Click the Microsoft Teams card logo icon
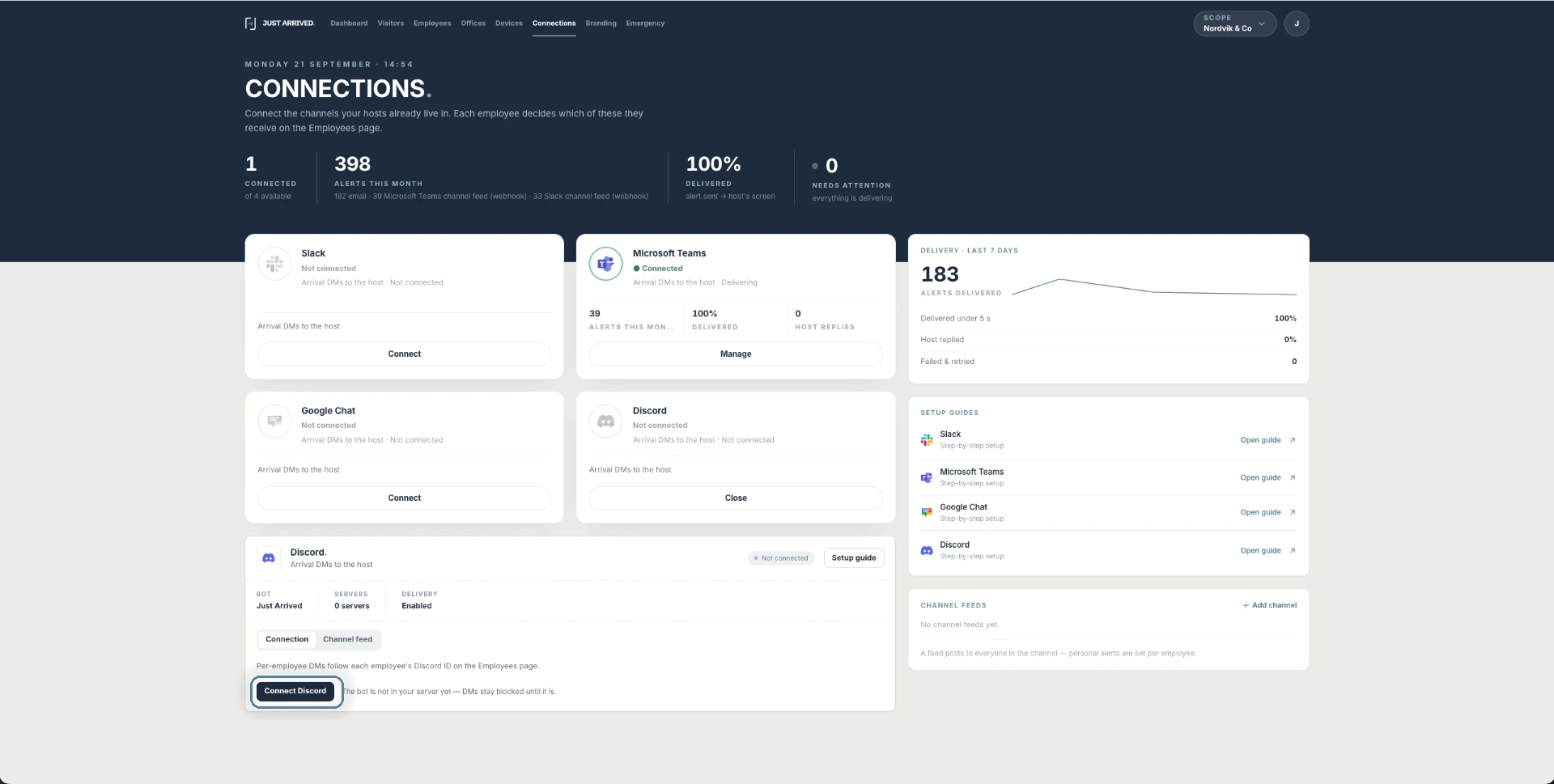1554x784 pixels. tap(605, 264)
